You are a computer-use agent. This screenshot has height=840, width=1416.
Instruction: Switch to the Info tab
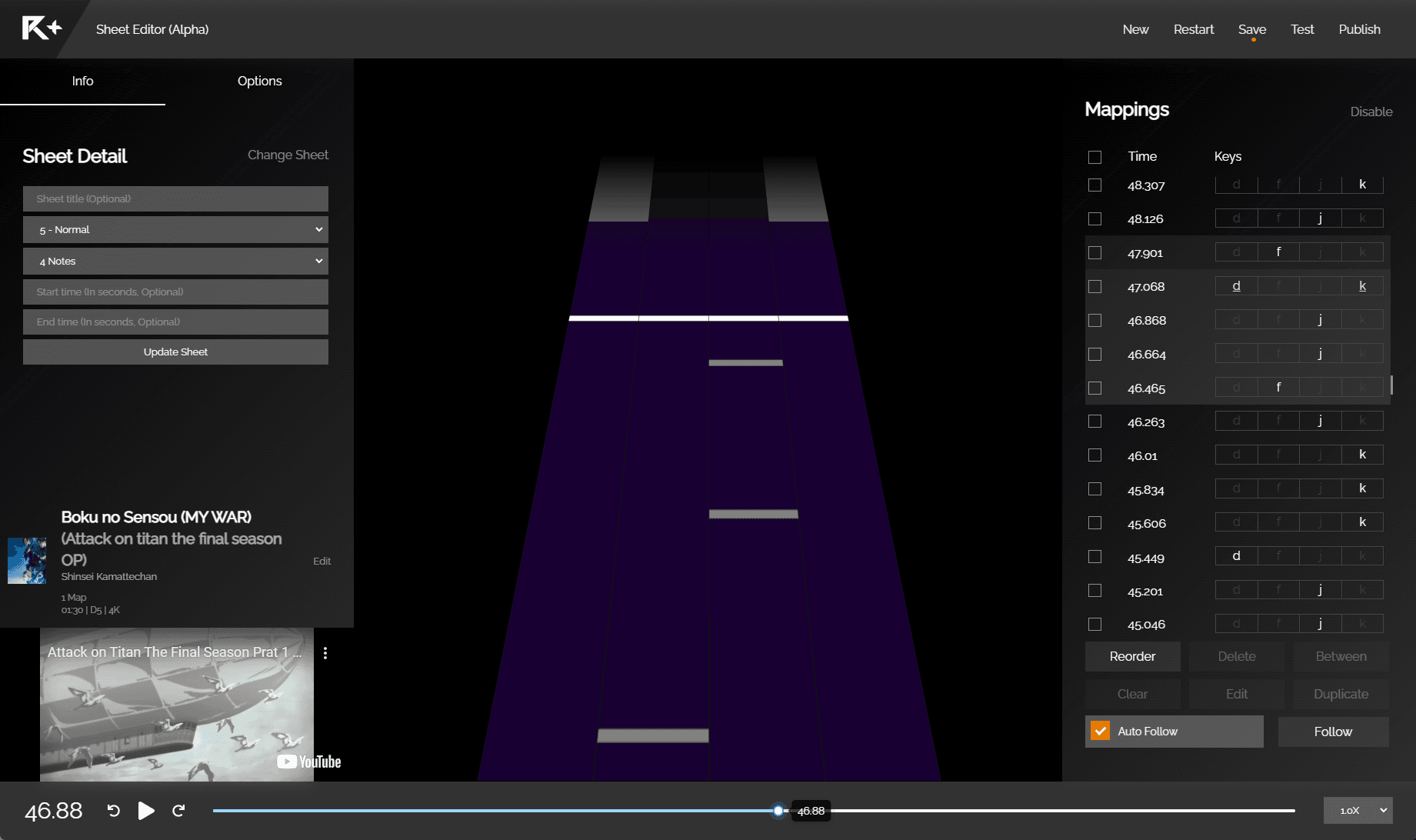pos(82,81)
